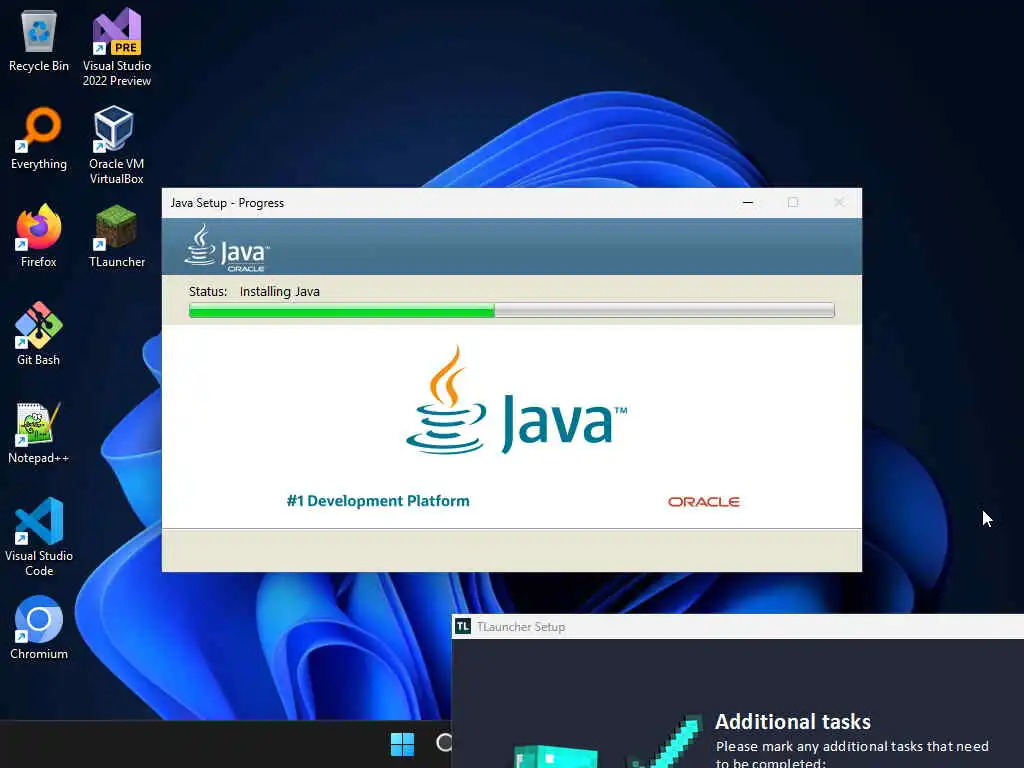Screen dimensions: 1024x768
Task: Click the "#1 Development Platform" text
Action: pos(378,501)
